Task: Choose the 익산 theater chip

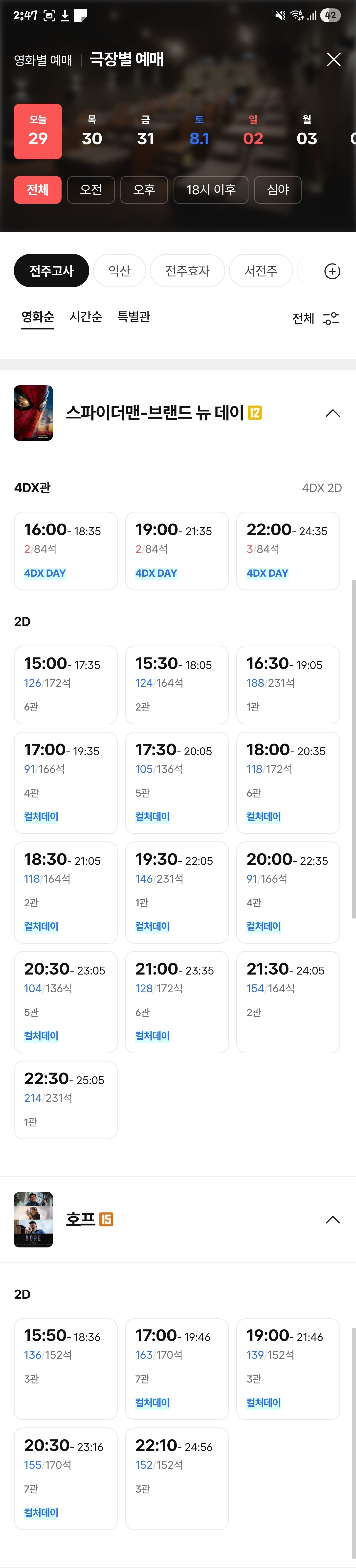Action: point(119,271)
